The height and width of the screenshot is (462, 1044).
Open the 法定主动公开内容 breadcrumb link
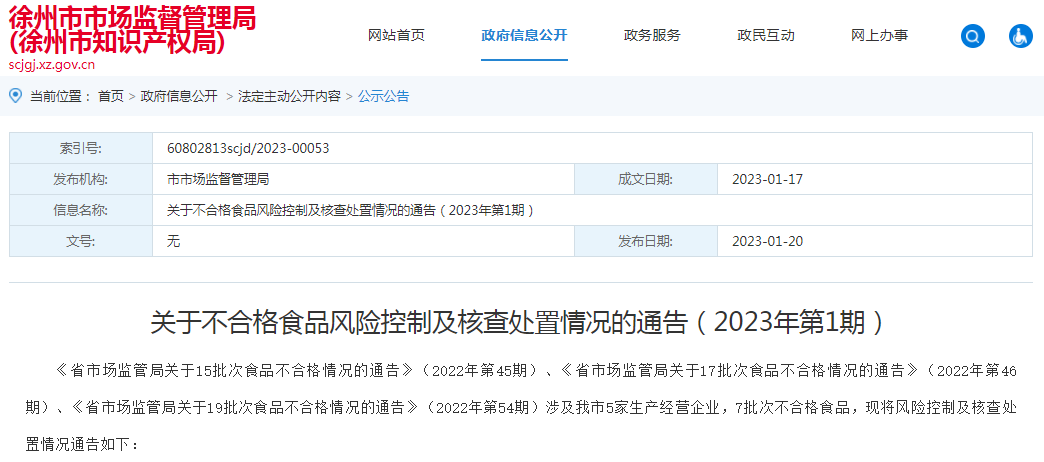coord(290,97)
